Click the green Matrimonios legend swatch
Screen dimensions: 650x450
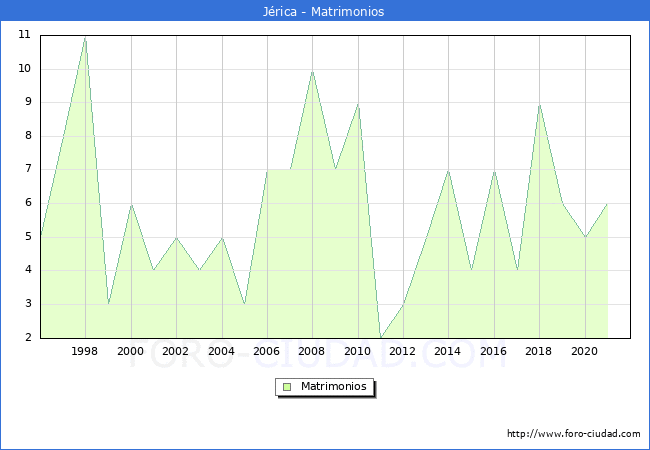(x=287, y=387)
